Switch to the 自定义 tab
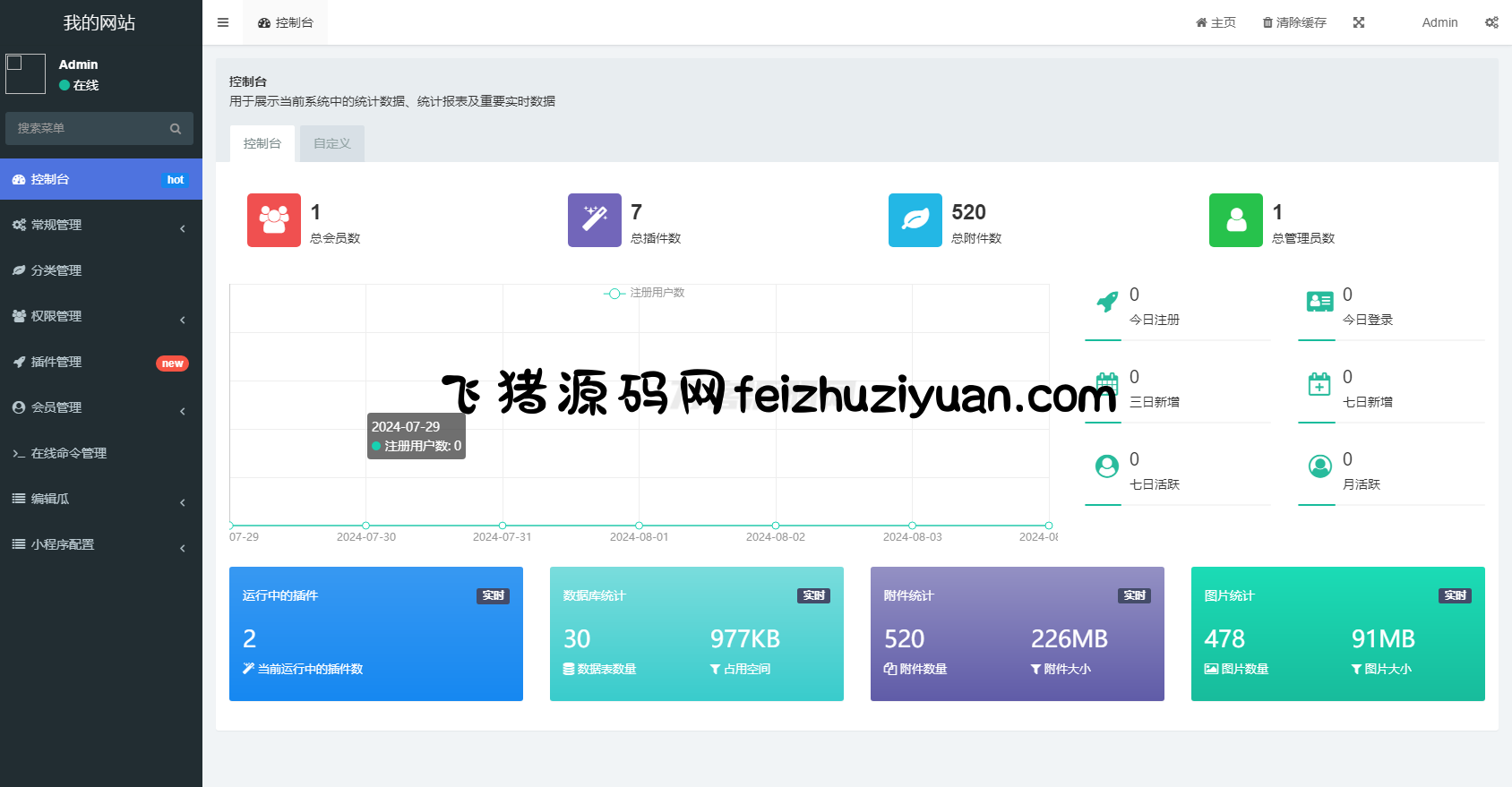The height and width of the screenshot is (787, 1512). click(x=332, y=143)
